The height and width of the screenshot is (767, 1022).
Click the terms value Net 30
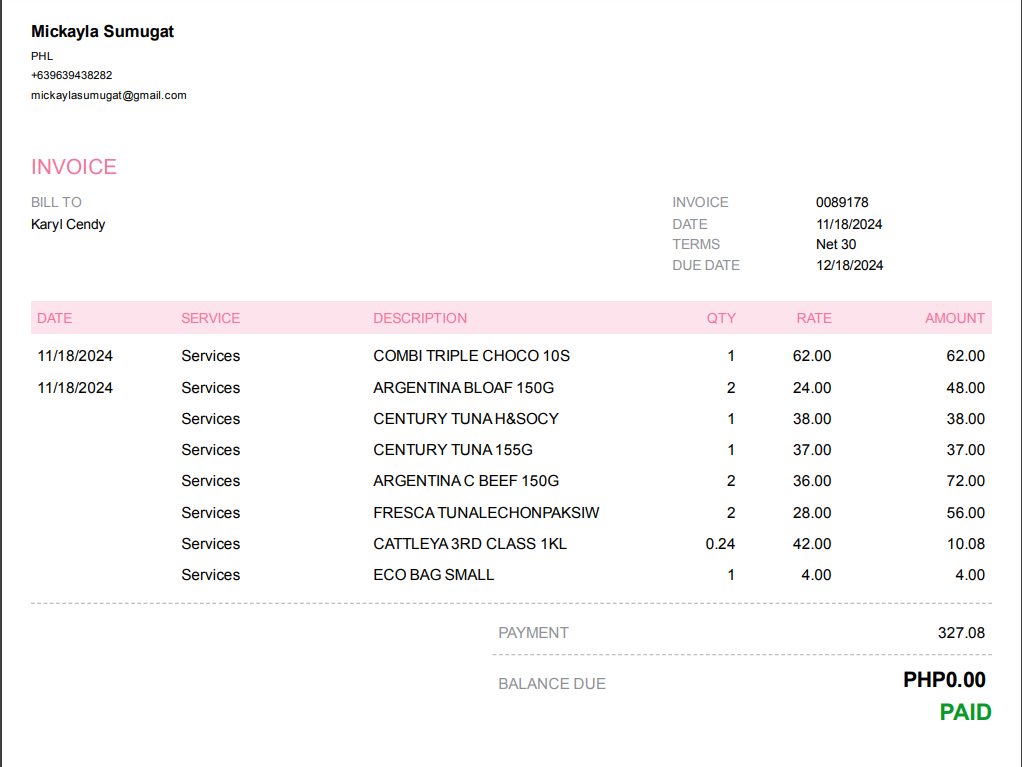[x=836, y=244]
